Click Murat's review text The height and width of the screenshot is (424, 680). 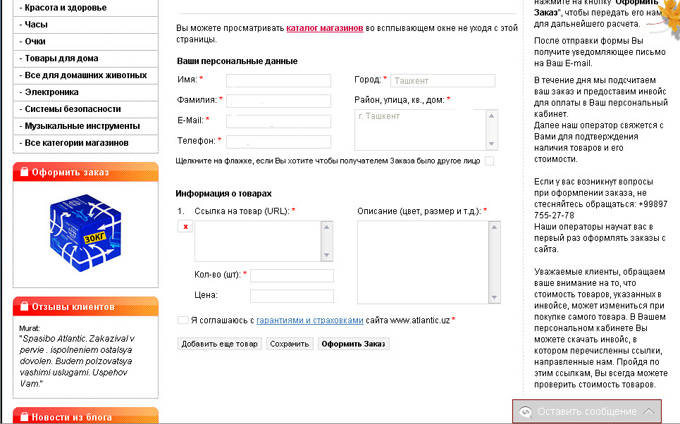(77, 361)
